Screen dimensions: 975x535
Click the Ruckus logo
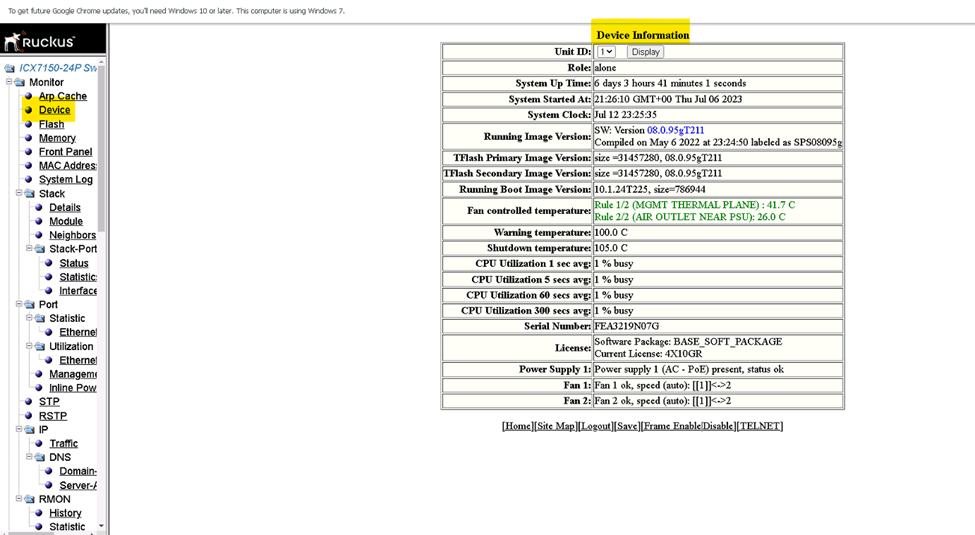coord(39,41)
